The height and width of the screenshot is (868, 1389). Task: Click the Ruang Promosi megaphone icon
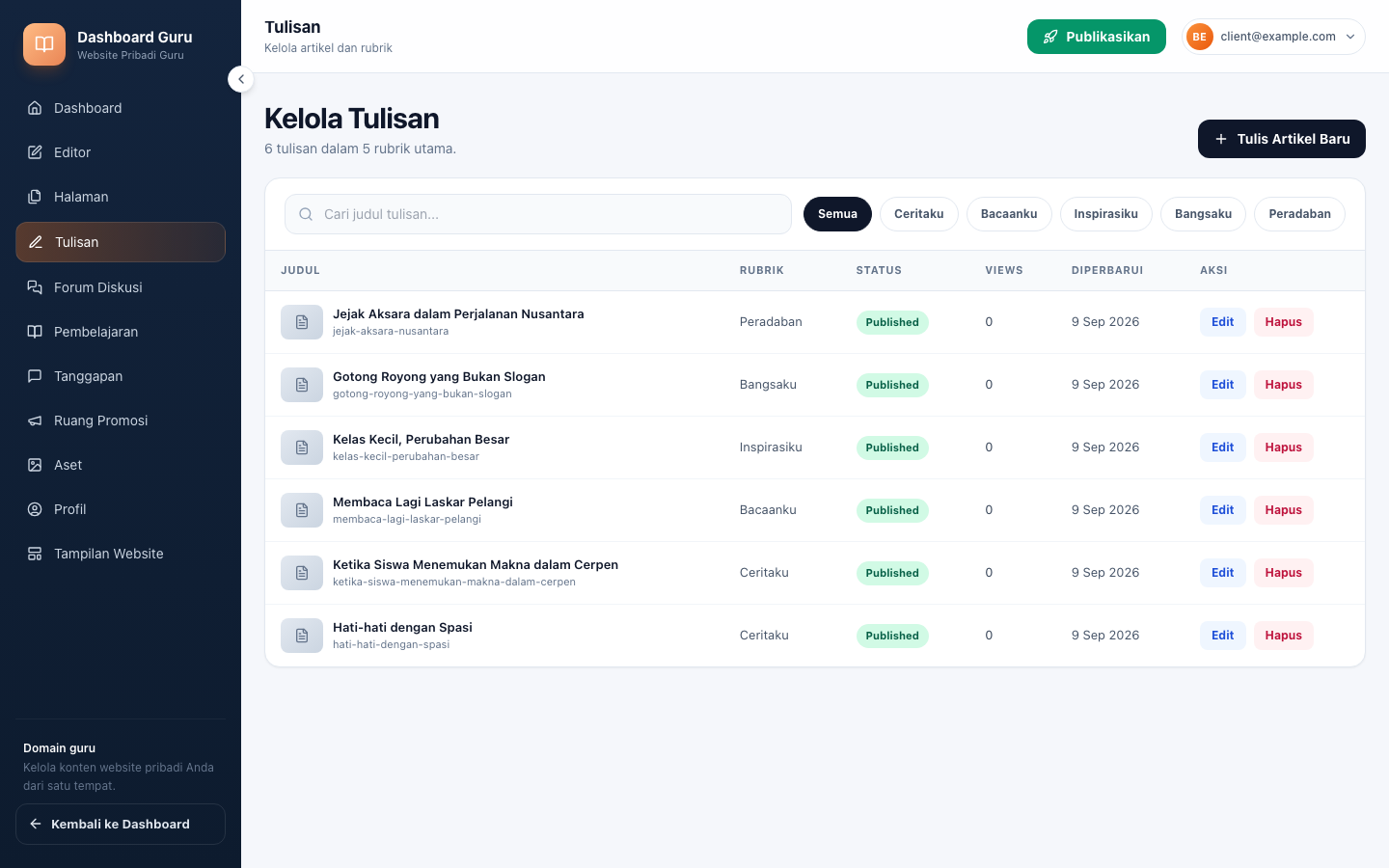pos(35,420)
